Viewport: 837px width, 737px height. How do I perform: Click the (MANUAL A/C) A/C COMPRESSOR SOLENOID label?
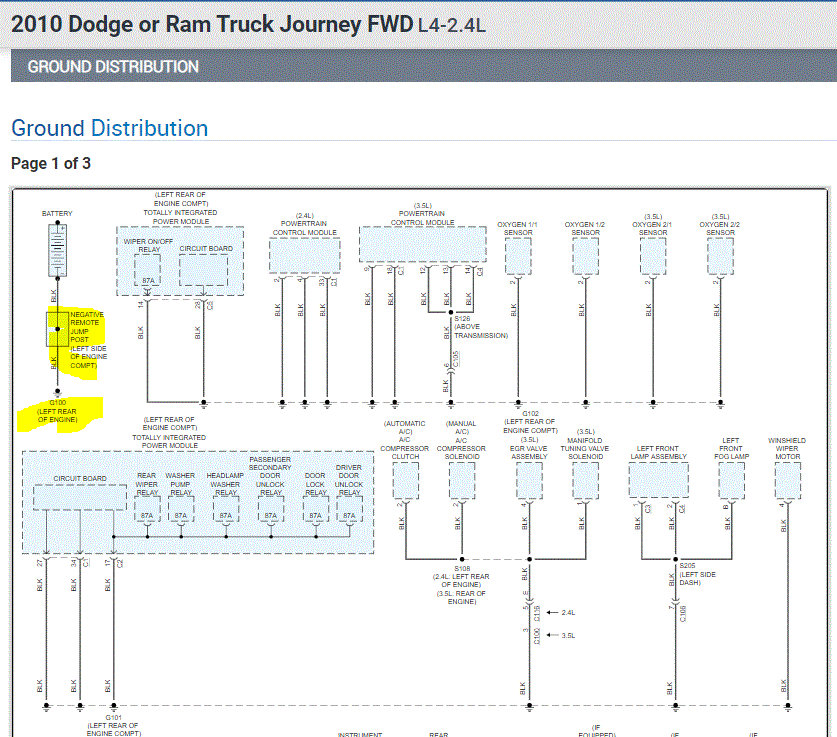[461, 440]
